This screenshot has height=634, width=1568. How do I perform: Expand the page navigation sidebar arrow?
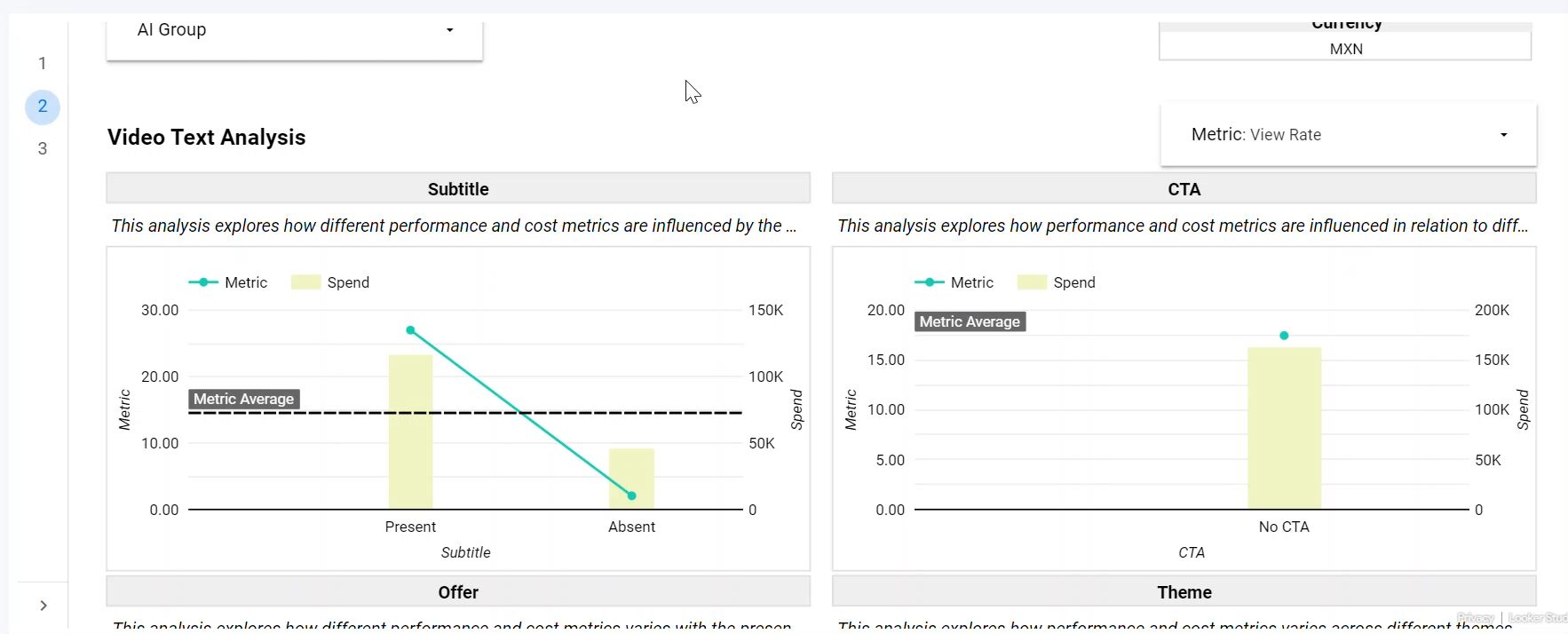click(x=44, y=606)
